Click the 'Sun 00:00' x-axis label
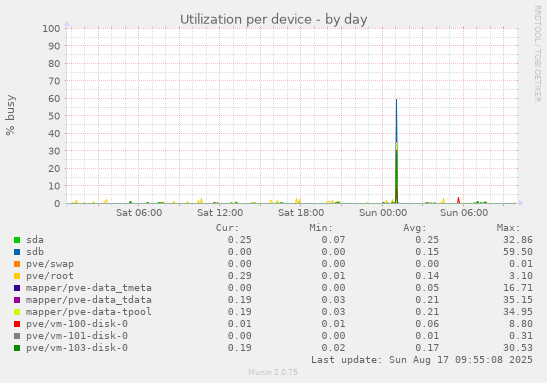This screenshot has height=383, width=547. (x=383, y=213)
